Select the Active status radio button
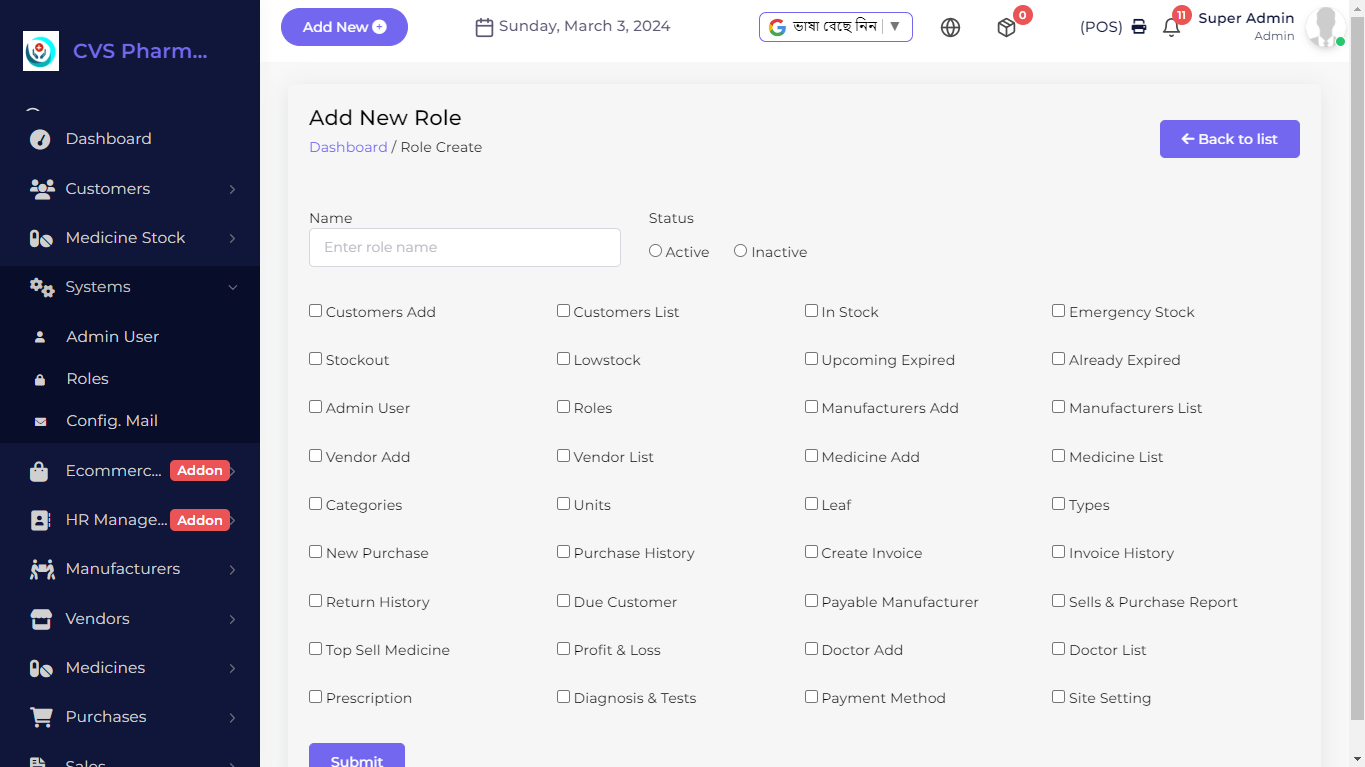 [x=655, y=251]
